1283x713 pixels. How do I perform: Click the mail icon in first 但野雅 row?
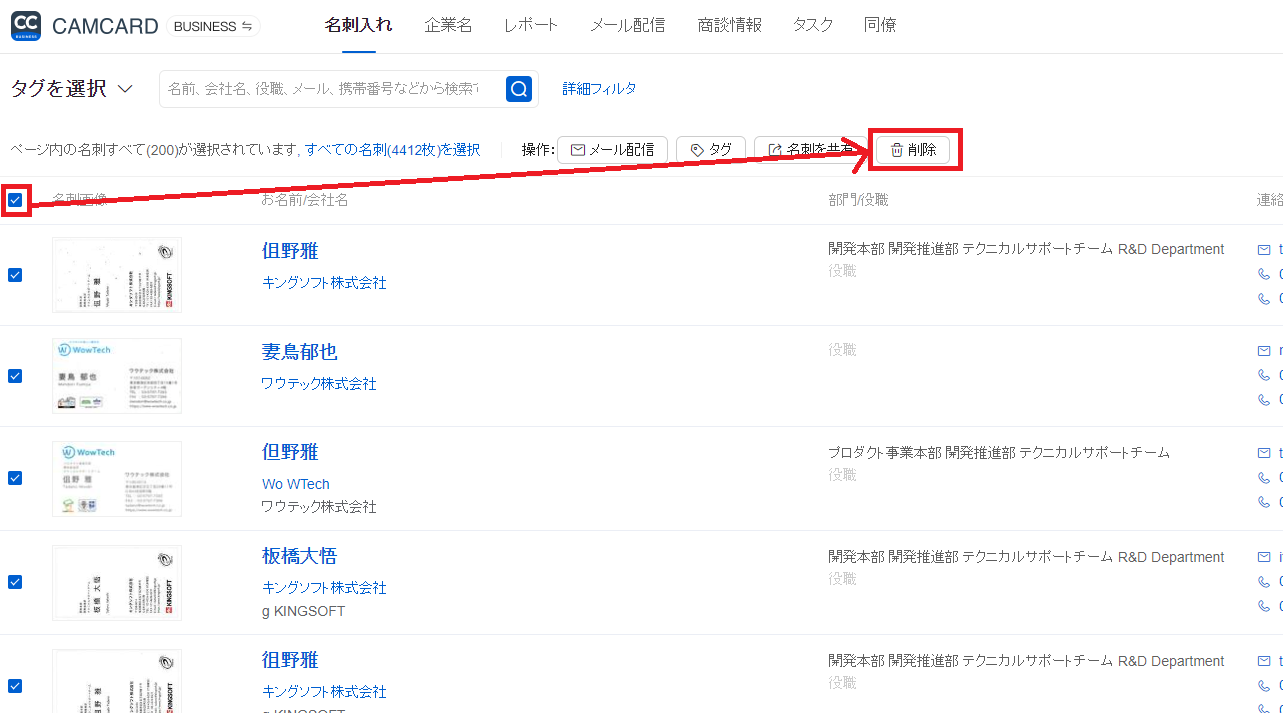[1264, 250]
